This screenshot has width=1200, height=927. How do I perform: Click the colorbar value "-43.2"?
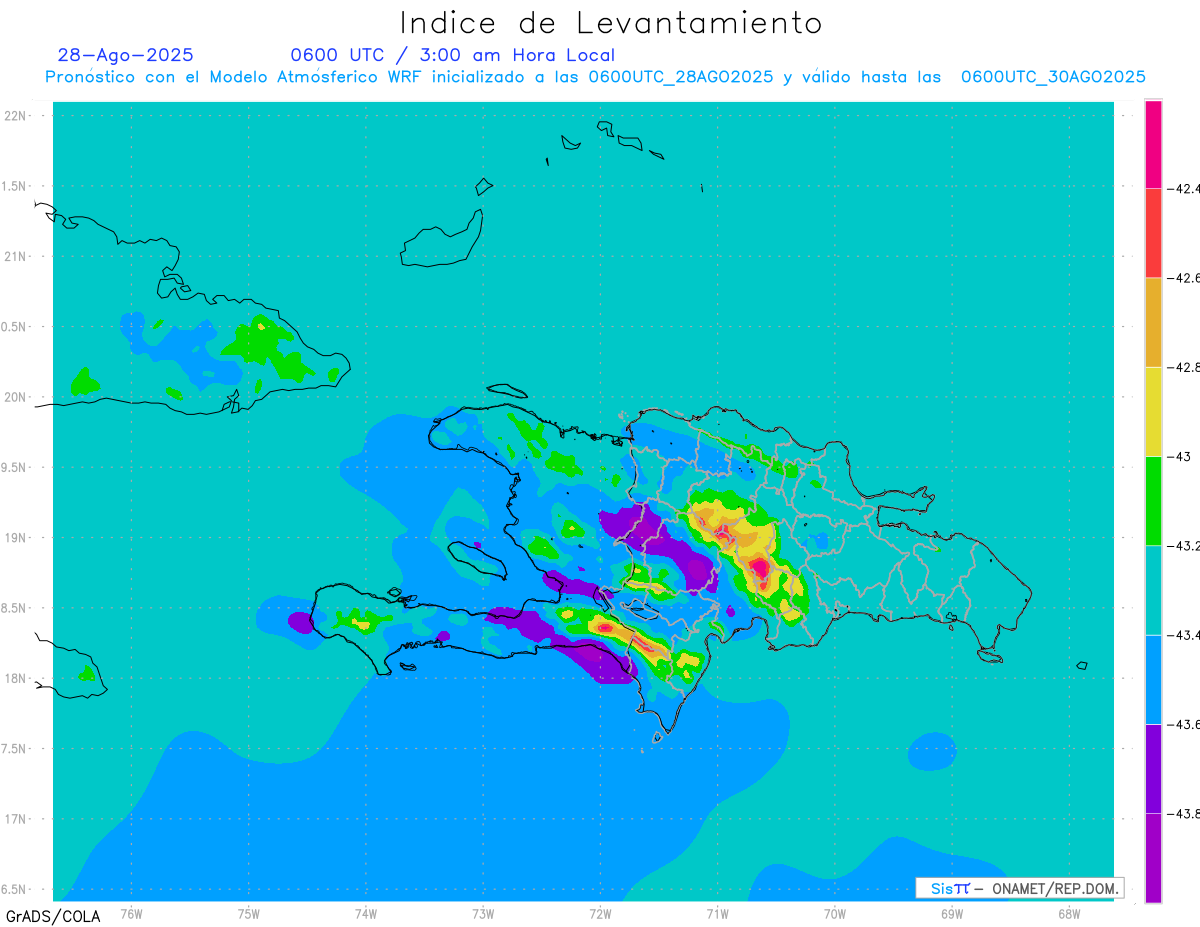pyautogui.click(x=1185, y=546)
